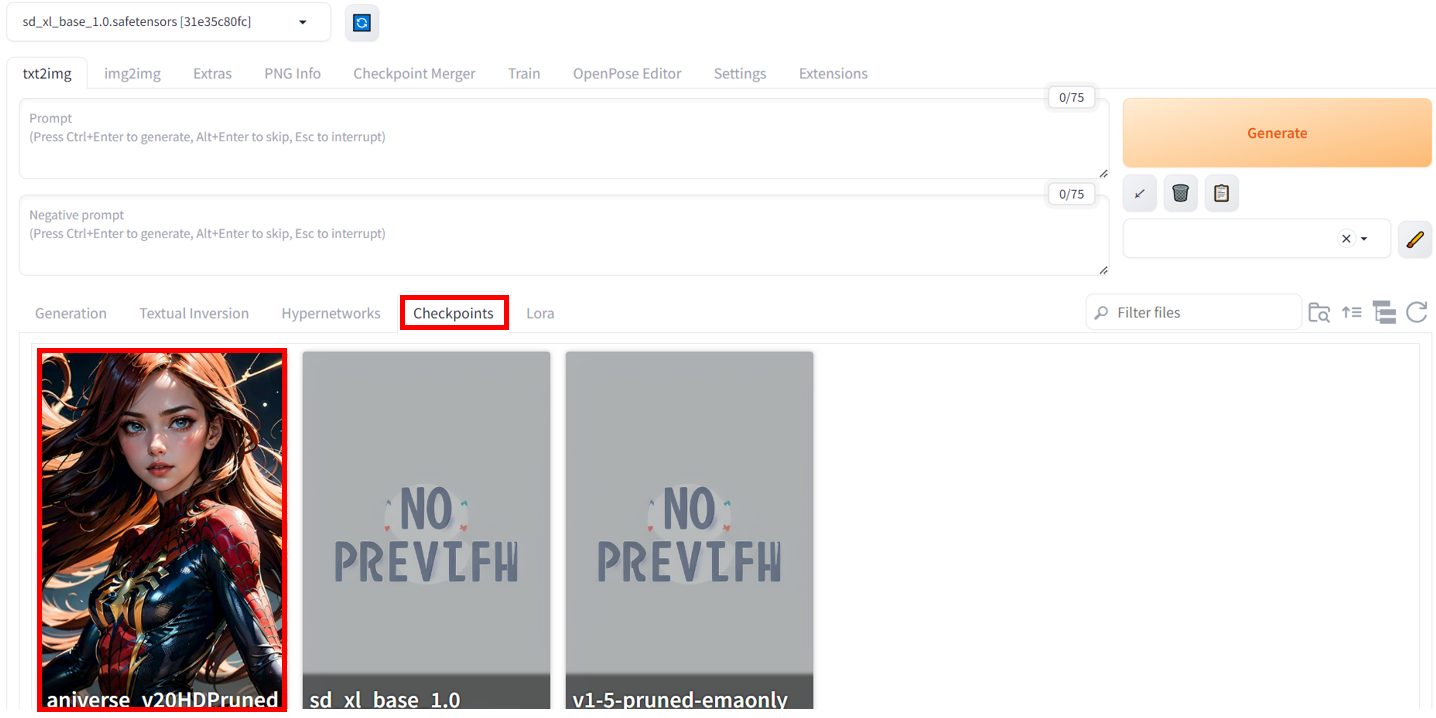Open the Train tab
Viewport: 1436px width, 718px height.
tap(524, 73)
